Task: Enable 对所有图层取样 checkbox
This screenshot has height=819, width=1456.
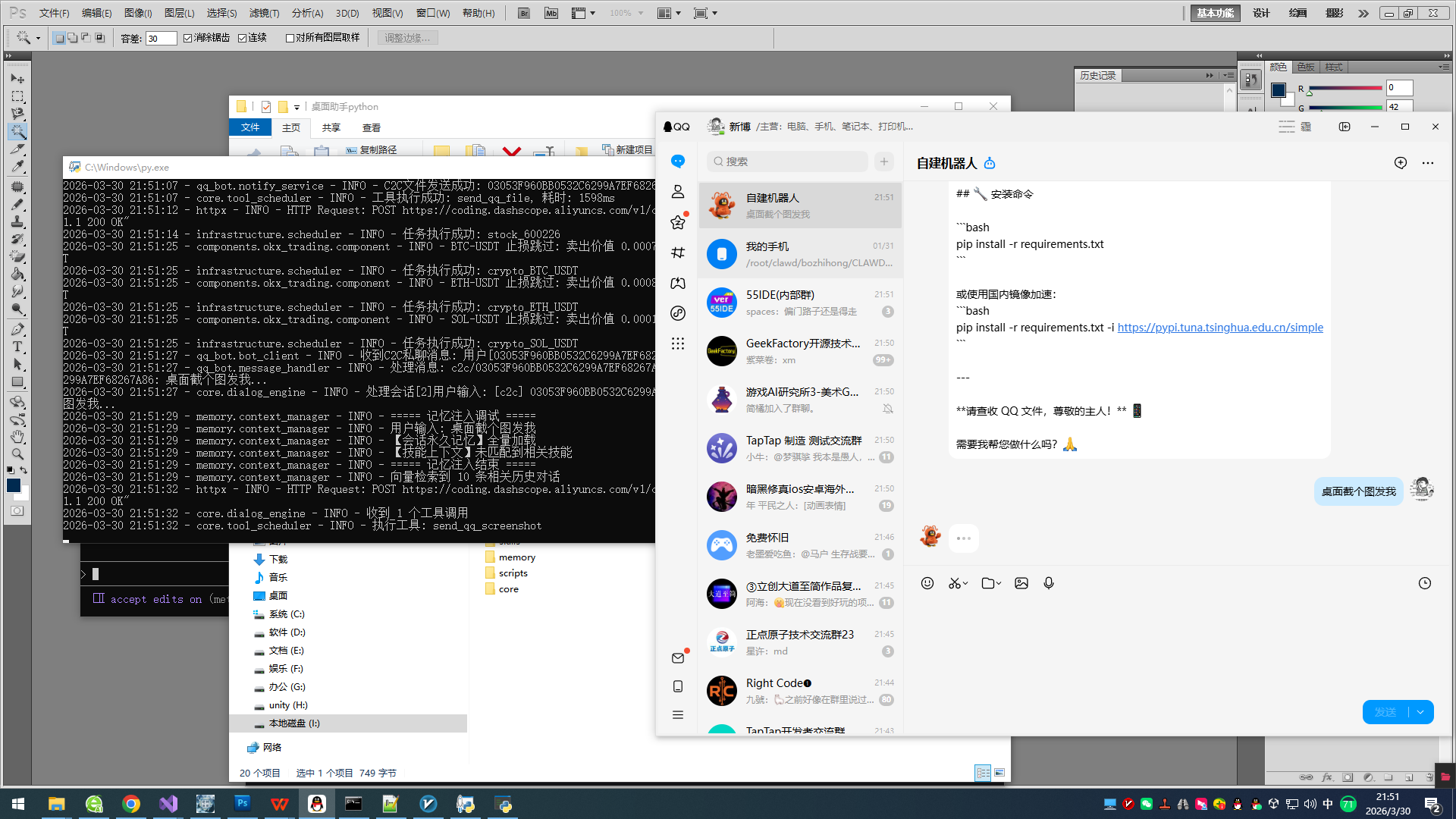Action: 290,38
